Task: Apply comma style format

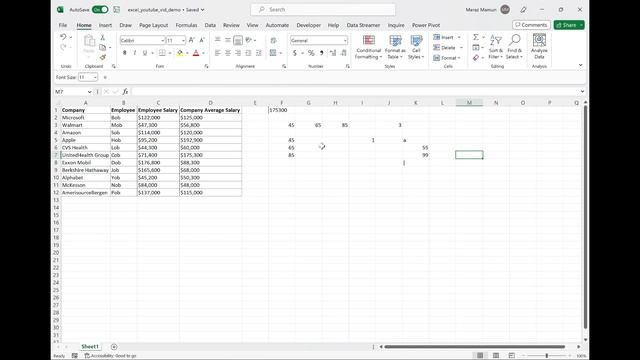Action: pyautogui.click(x=322, y=53)
